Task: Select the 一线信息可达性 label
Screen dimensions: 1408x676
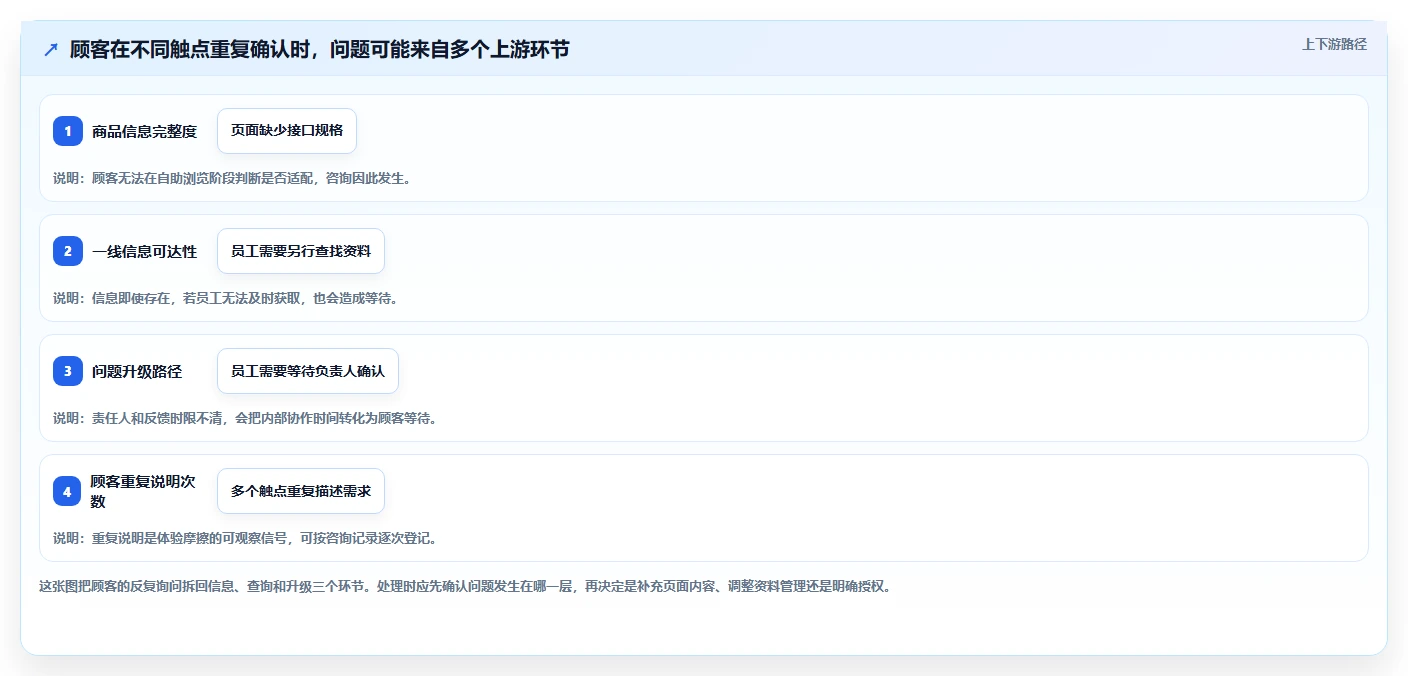Action: tap(145, 251)
